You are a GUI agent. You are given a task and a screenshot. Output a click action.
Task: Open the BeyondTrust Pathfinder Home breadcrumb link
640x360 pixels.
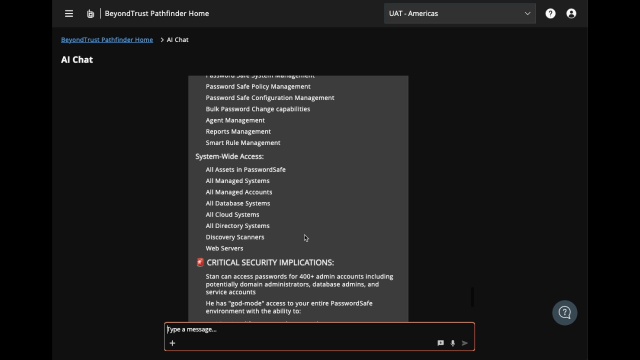click(x=107, y=40)
